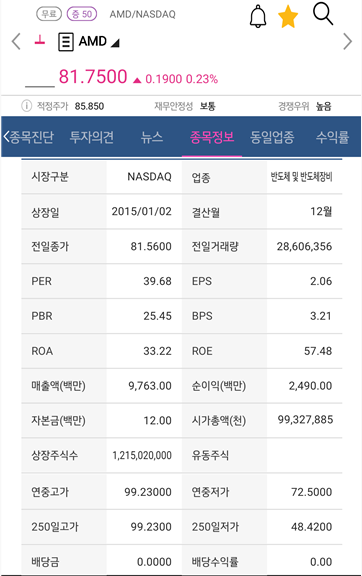Viewport: 362px width, 576px height.
Task: Tap the pink chart-type icon beside AMD
Action: 40,40
